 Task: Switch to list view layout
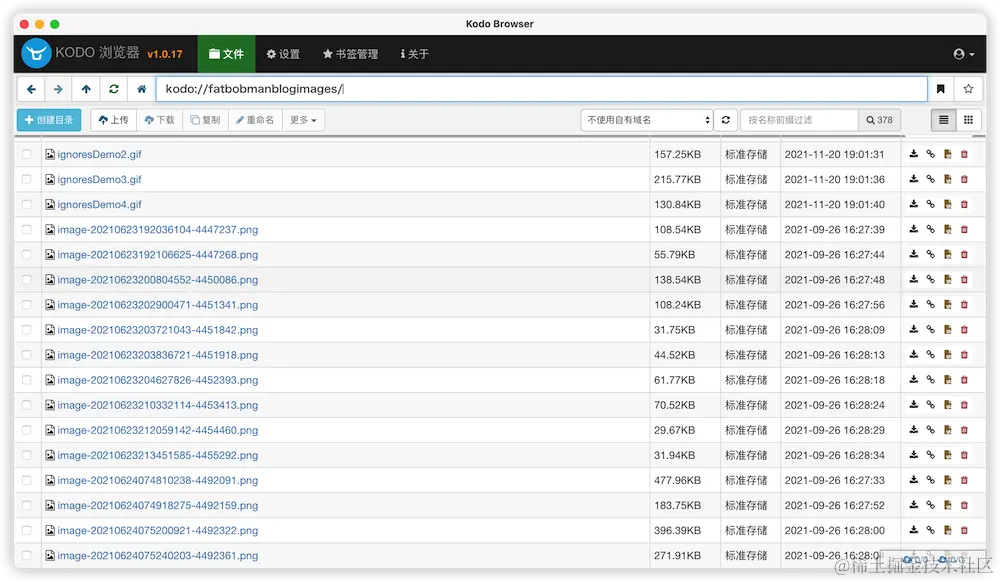click(x=944, y=120)
